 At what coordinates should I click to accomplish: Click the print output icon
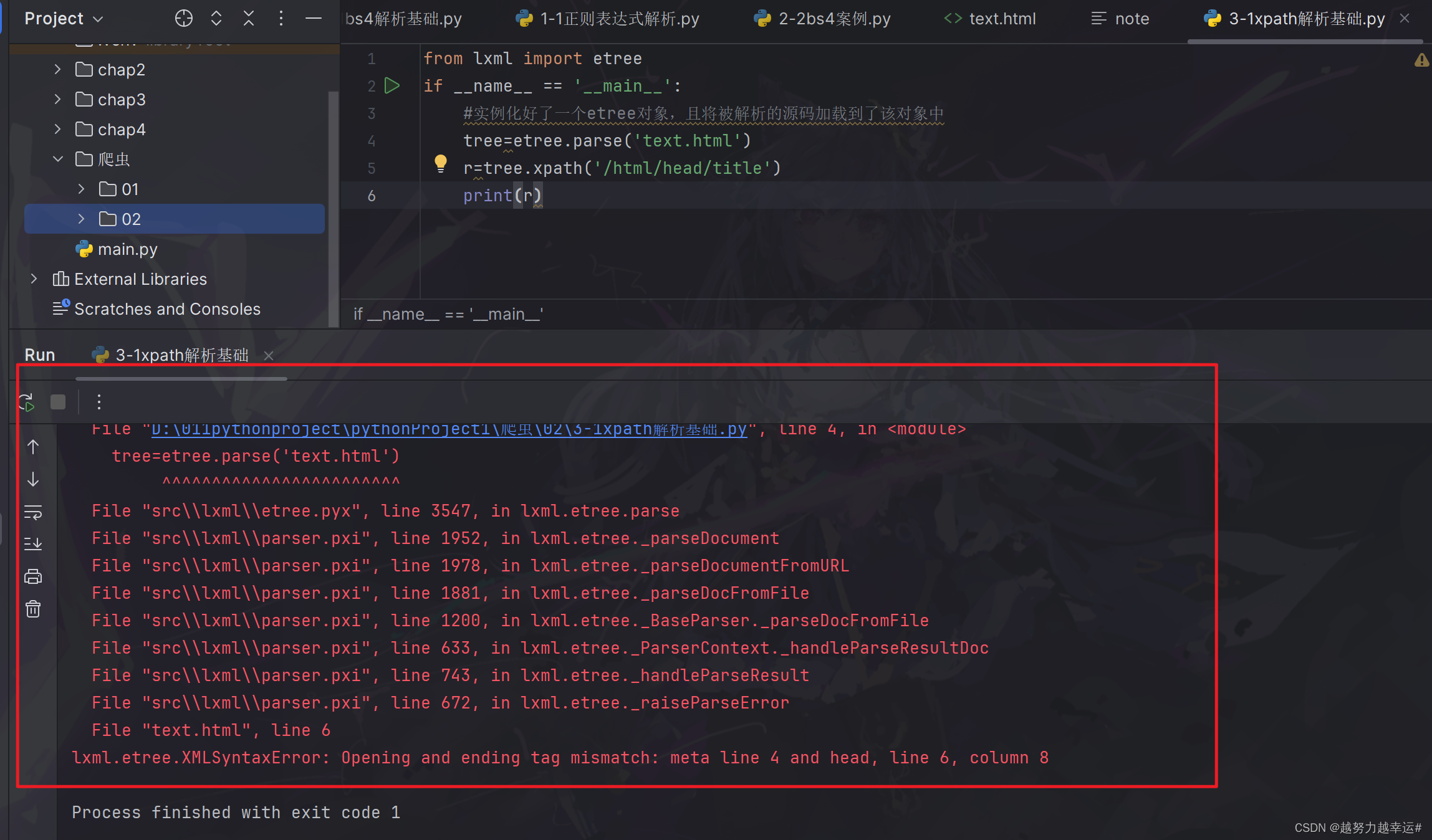point(33,576)
